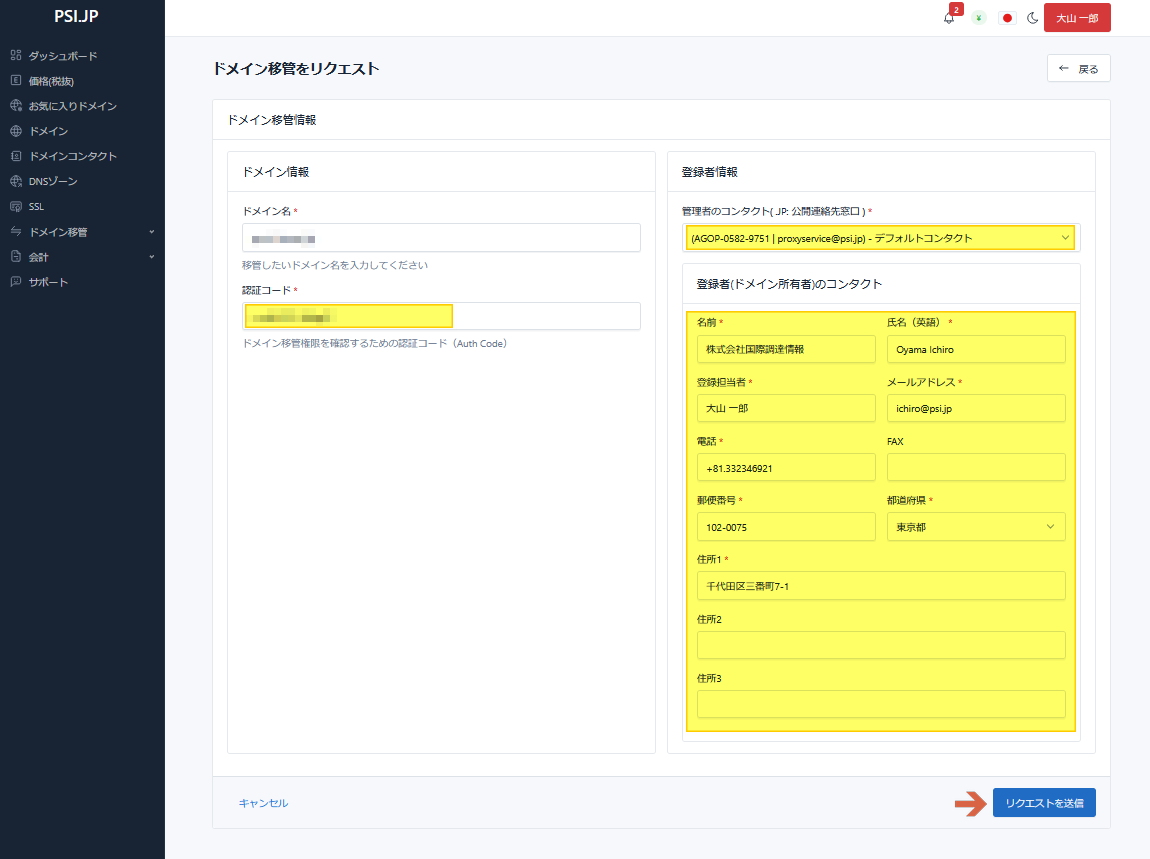Open the 都道府県 prefecture dropdown
This screenshot has width=1150, height=859.
click(975, 527)
